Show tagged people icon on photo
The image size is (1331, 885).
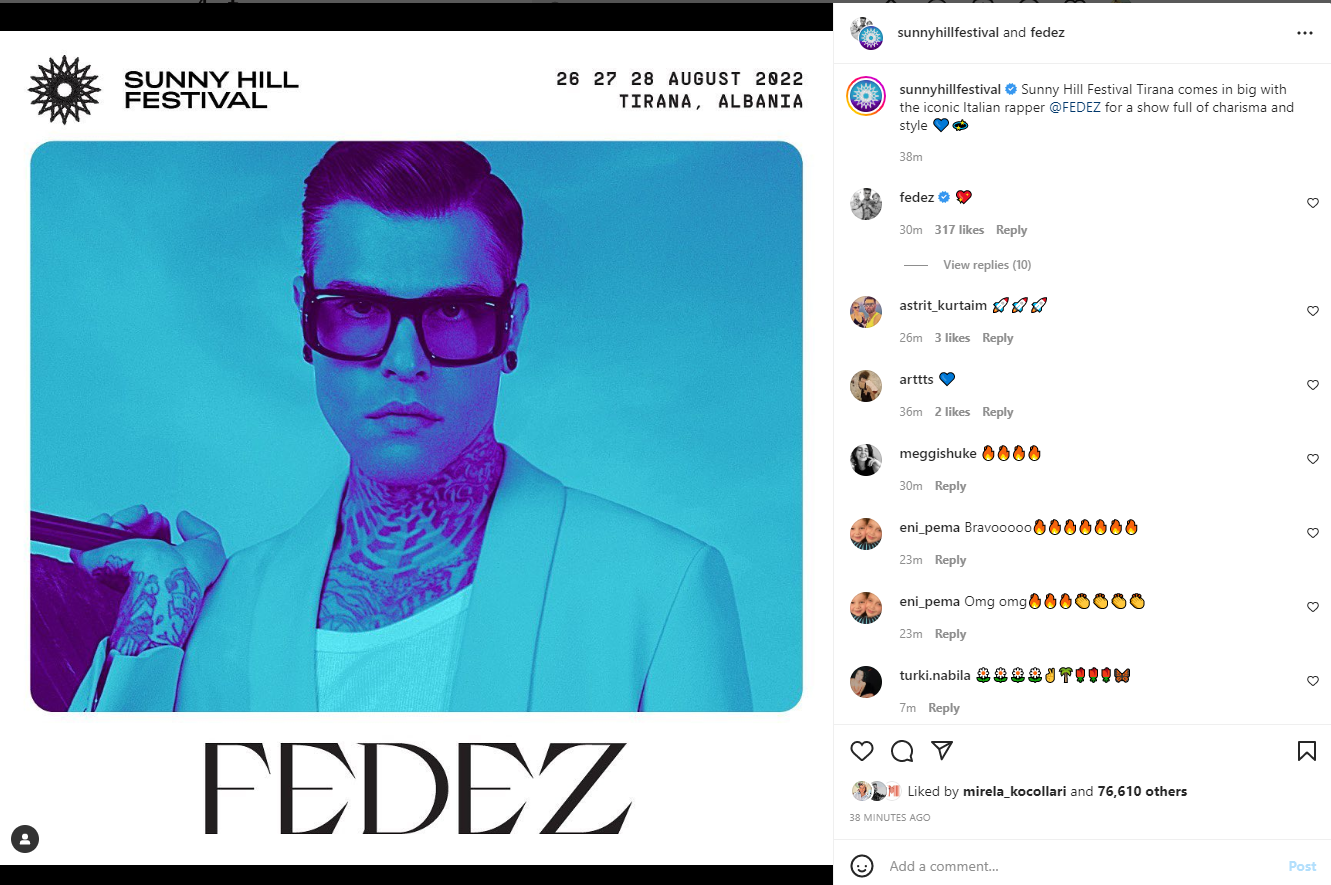(x=25, y=839)
